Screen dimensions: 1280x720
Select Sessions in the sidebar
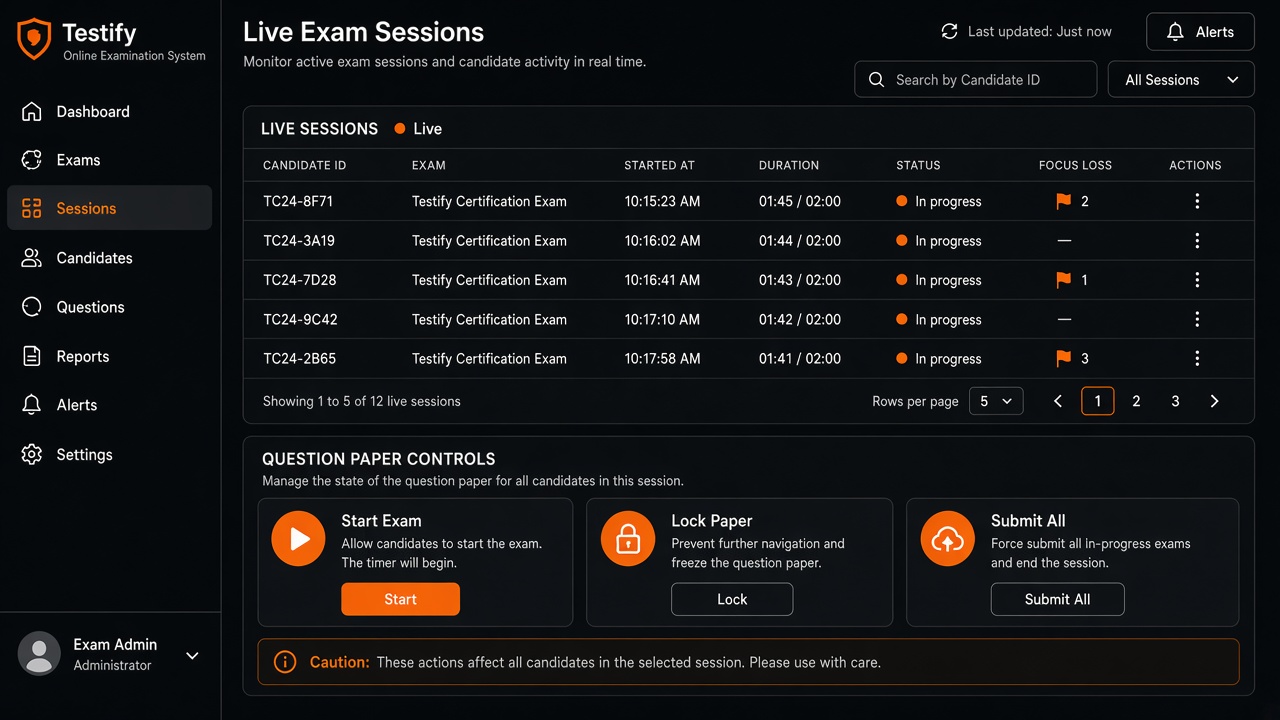coord(109,208)
